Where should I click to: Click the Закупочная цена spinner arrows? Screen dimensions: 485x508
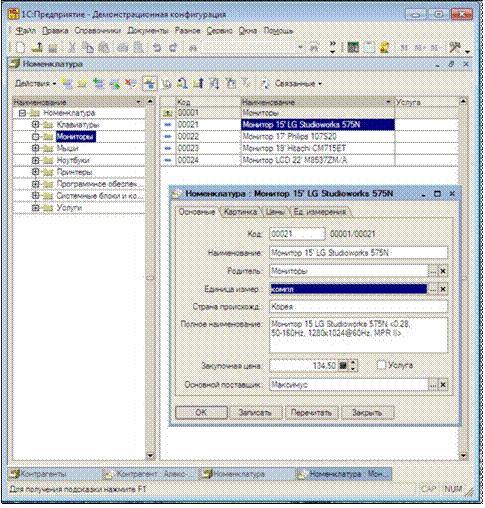(x=353, y=366)
